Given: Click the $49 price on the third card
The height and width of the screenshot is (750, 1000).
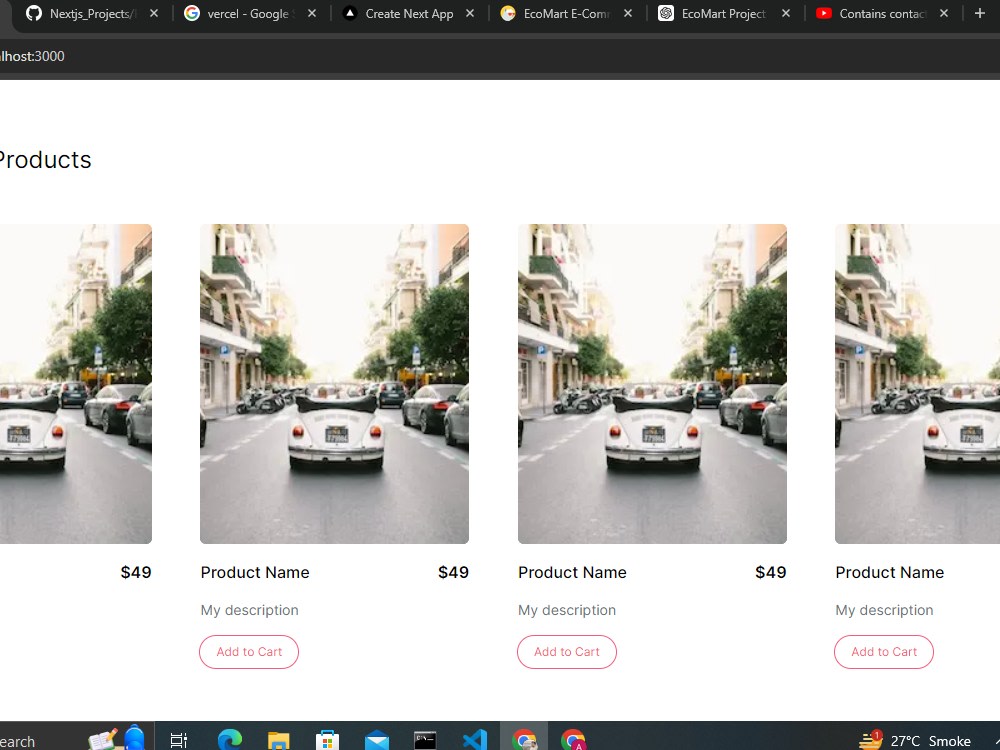Looking at the screenshot, I should 770,573.
